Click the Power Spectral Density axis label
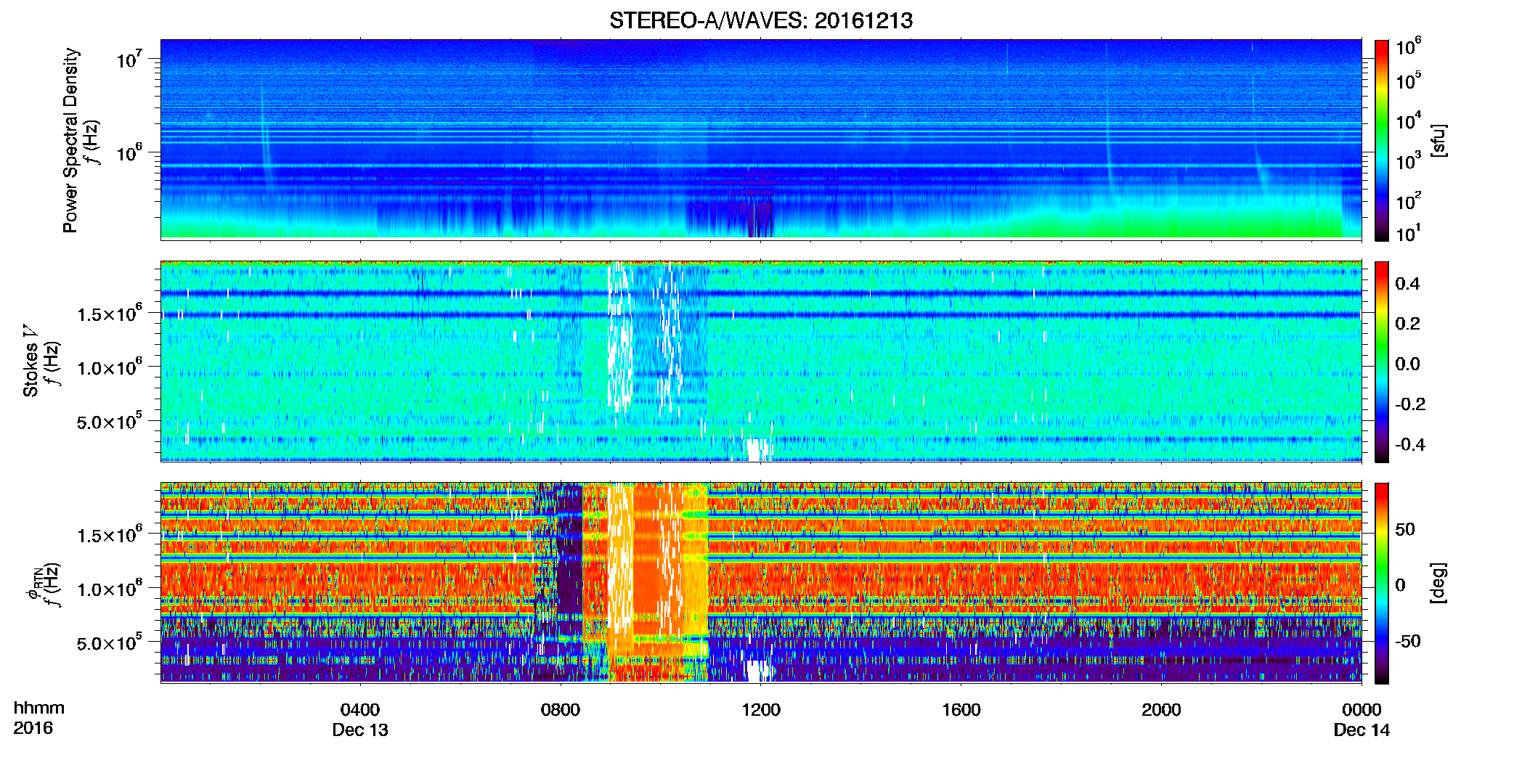 point(70,140)
